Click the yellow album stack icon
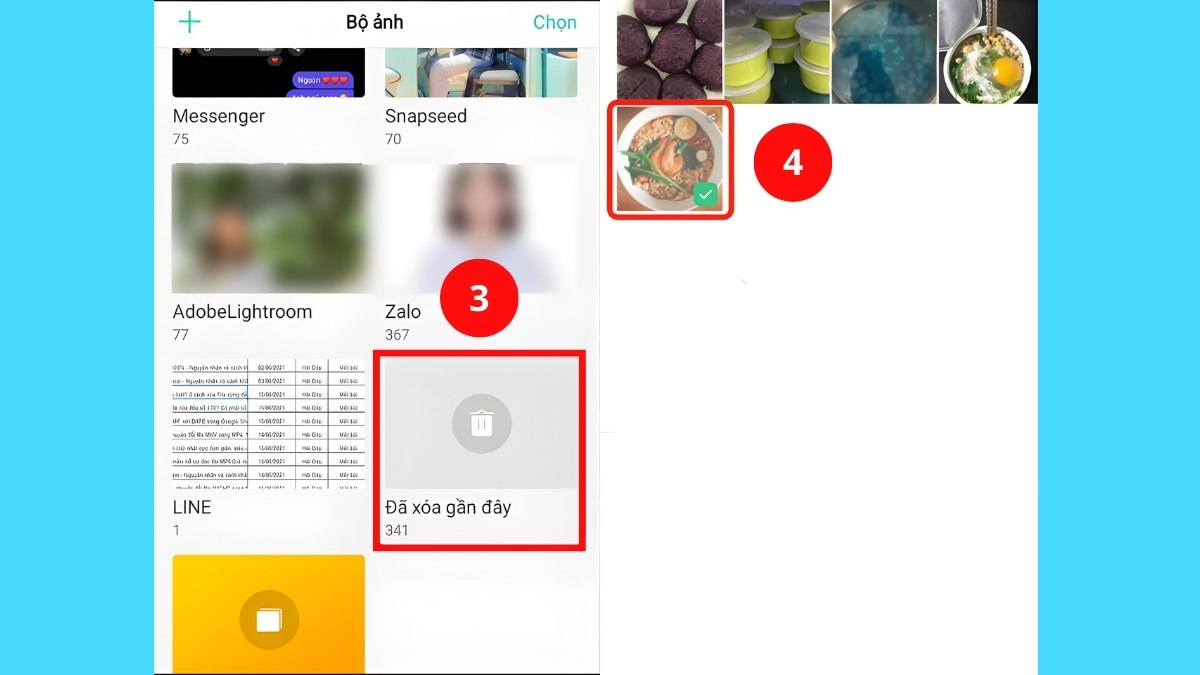1200x675 pixels. point(269,621)
